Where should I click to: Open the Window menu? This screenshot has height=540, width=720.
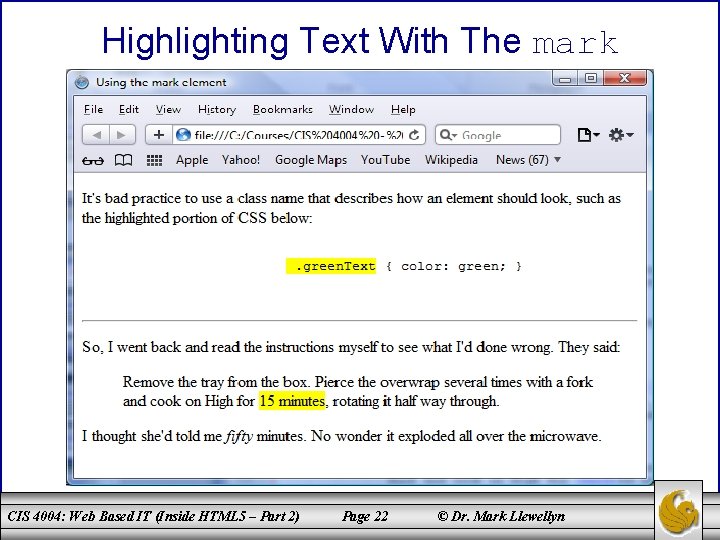pyautogui.click(x=351, y=109)
